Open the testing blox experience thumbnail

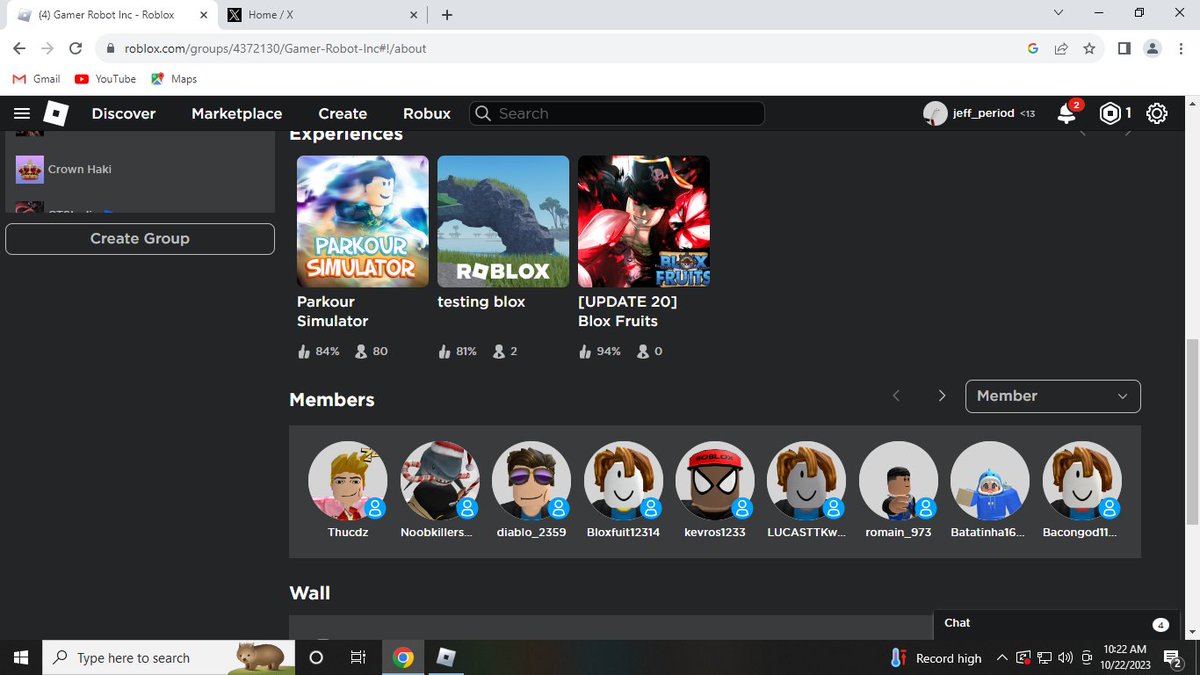503,221
